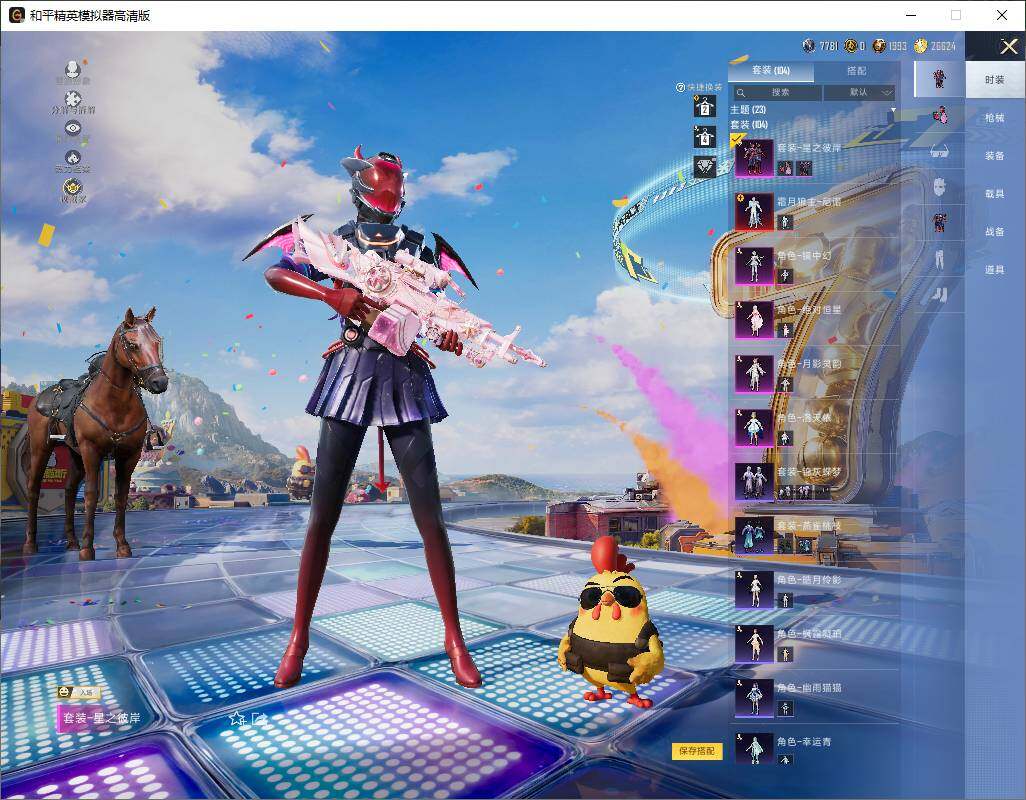Click the currency icon showing 0

click(x=850, y=45)
